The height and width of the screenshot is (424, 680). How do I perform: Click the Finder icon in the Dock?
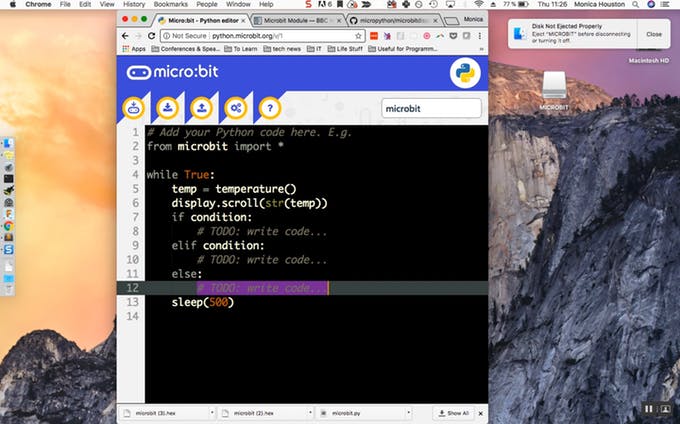8,144
